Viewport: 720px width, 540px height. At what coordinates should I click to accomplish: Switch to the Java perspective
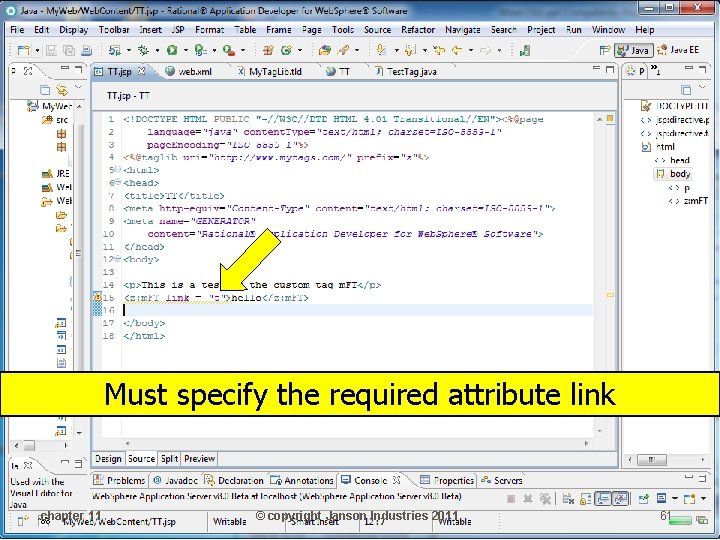[x=634, y=50]
